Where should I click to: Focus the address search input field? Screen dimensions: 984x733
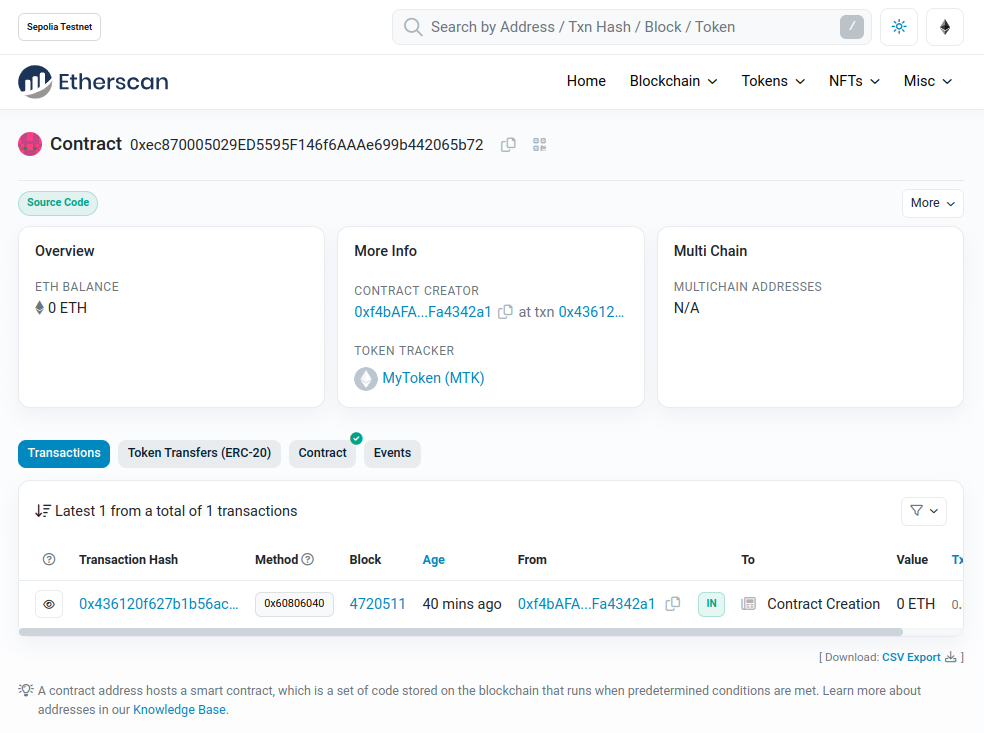631,27
